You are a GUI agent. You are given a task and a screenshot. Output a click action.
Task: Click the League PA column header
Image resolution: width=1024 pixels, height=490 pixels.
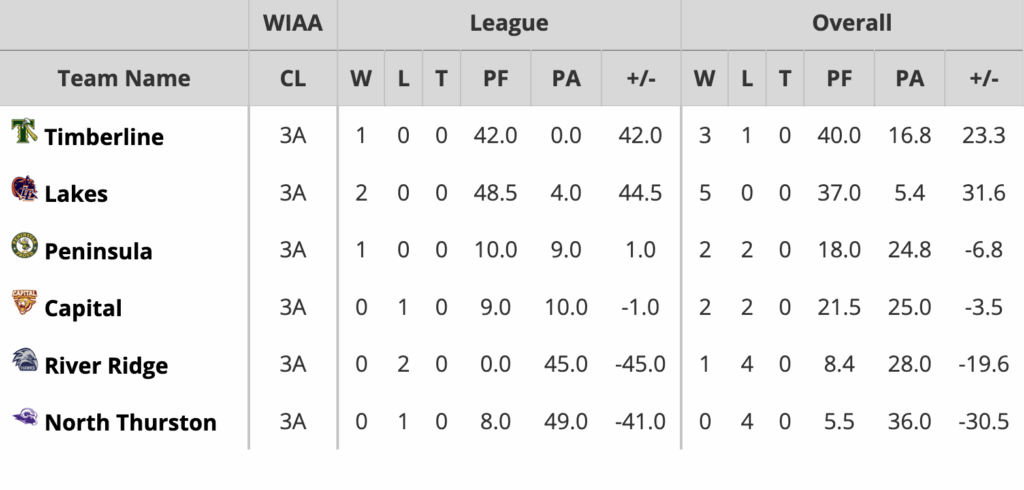(x=566, y=78)
